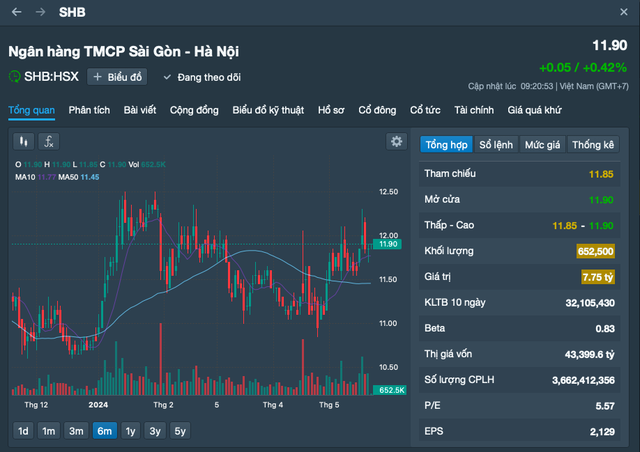Screen dimensions: 640x452
Task: Click the 11.90 current price marker on axis
Action: [x=389, y=244]
